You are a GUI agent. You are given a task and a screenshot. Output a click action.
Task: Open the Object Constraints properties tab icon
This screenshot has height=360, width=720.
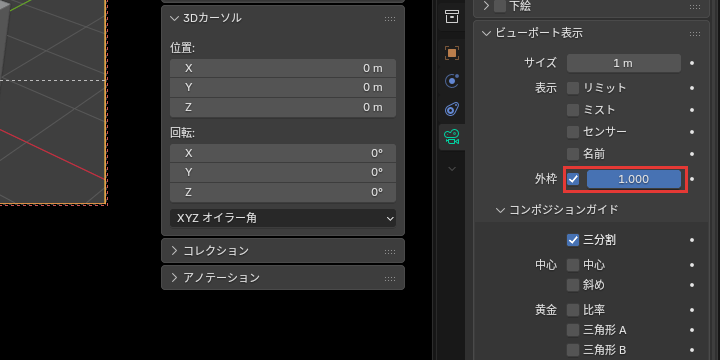click(452, 109)
